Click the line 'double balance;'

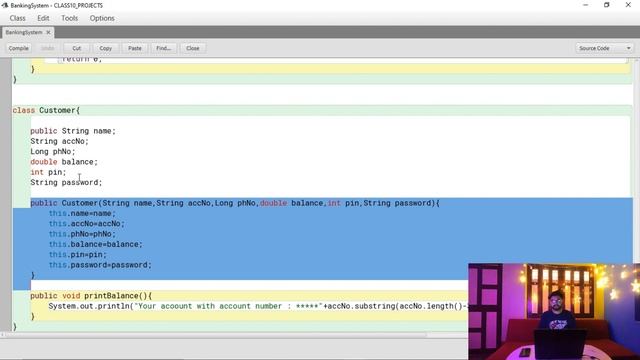point(64,162)
